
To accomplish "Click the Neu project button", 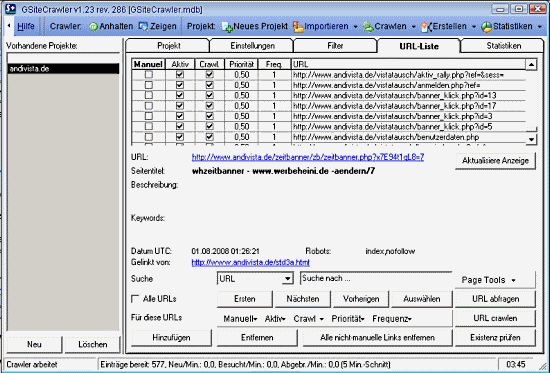I will pos(34,345).
